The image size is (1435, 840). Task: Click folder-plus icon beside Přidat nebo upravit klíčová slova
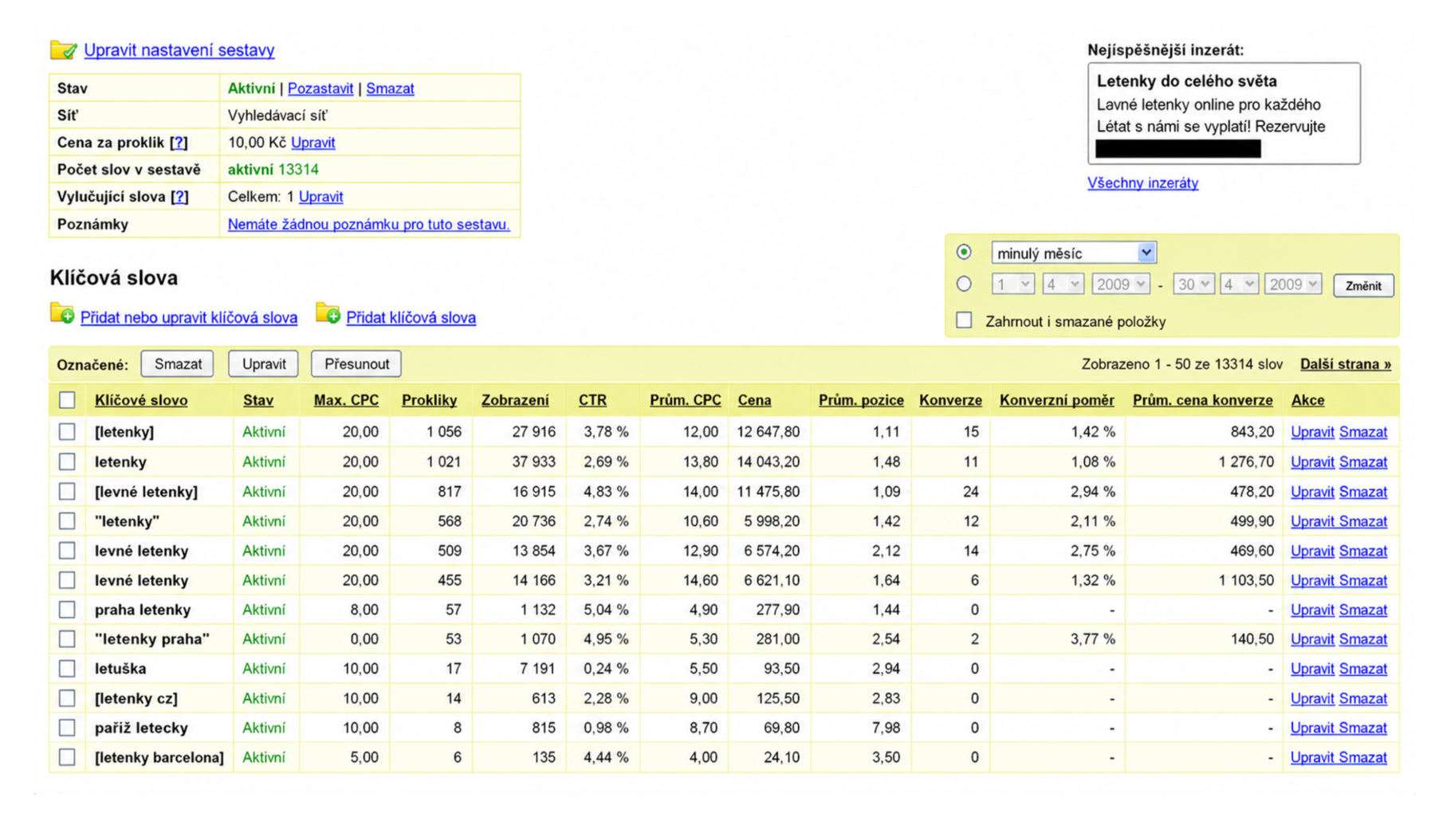click(x=62, y=314)
